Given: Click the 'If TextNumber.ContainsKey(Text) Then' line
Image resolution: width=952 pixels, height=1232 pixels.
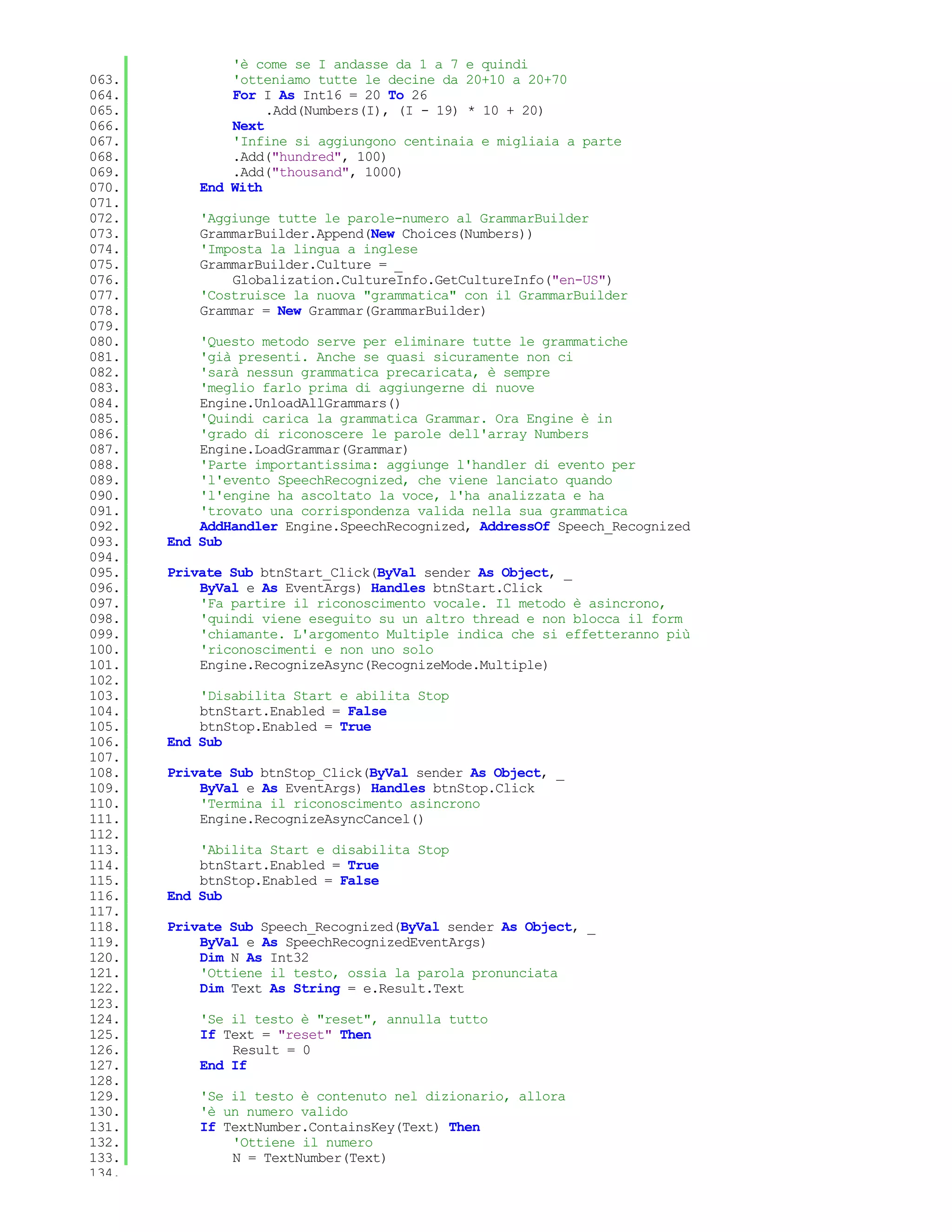Looking at the screenshot, I should 340,1128.
